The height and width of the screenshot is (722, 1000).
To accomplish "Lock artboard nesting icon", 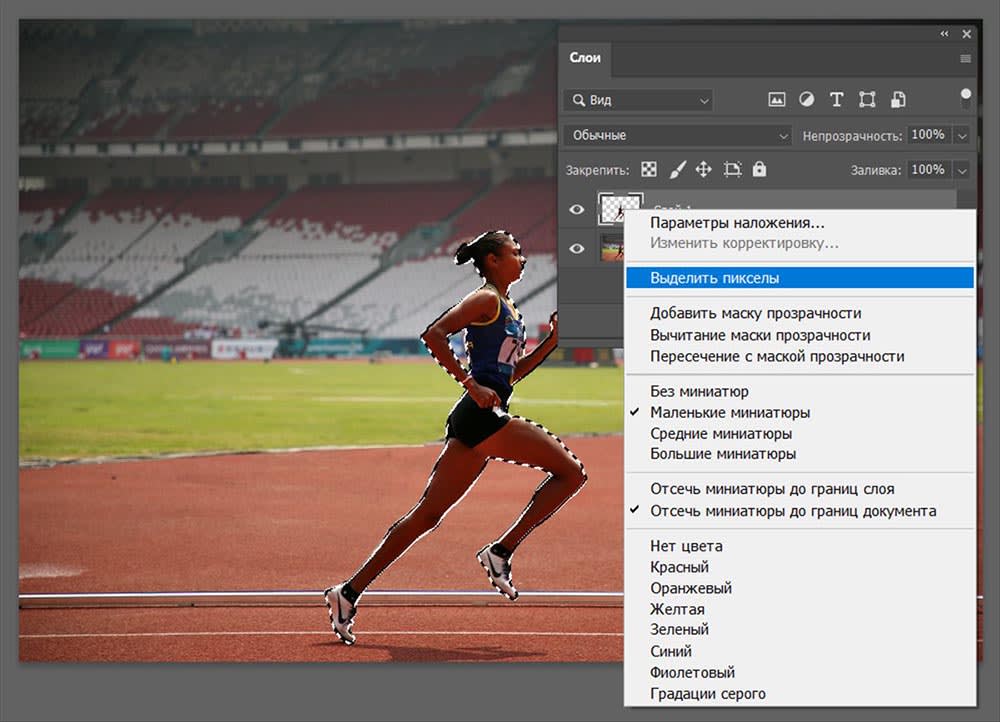I will point(732,169).
